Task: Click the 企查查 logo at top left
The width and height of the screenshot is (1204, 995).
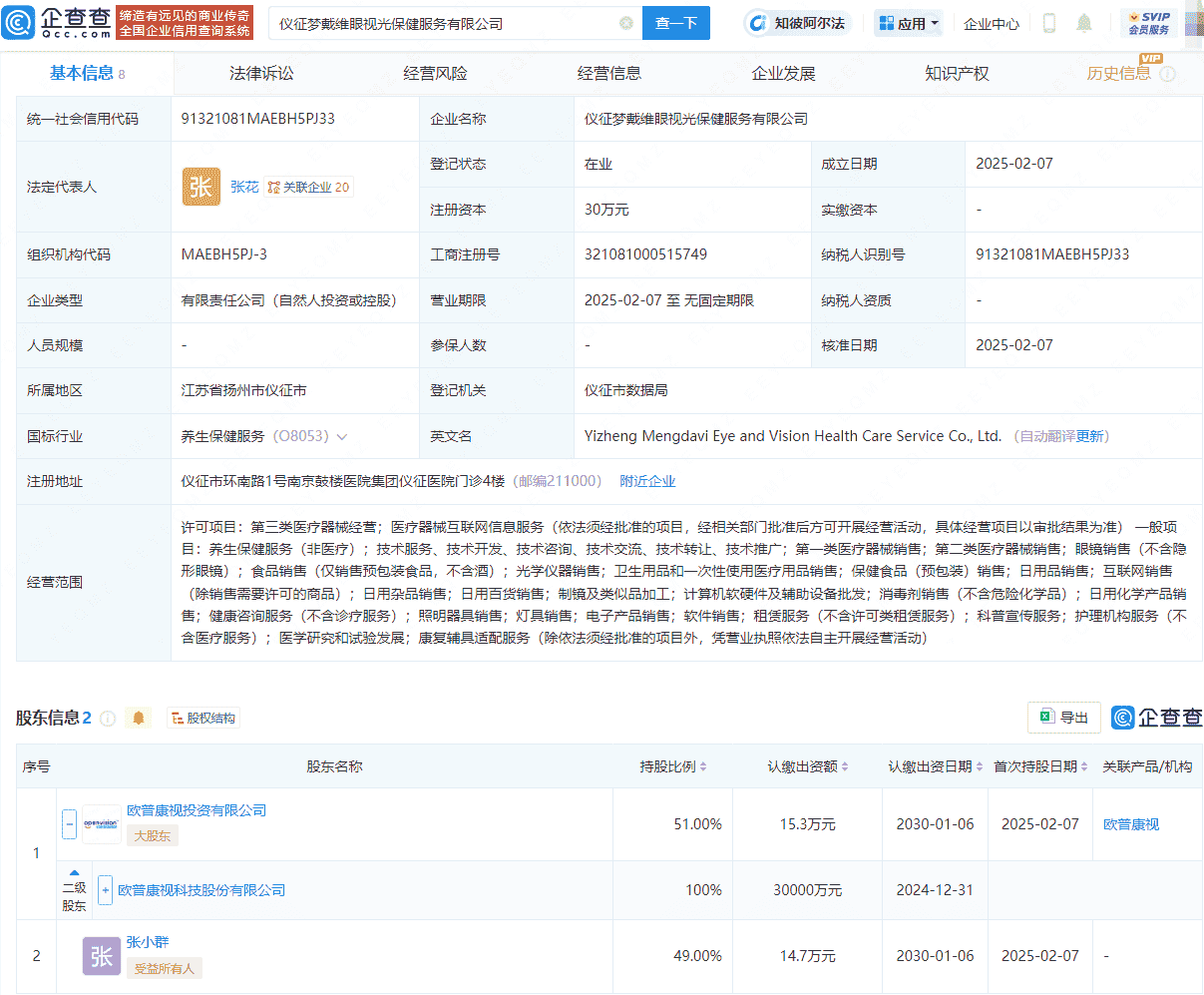Action: 60,22
